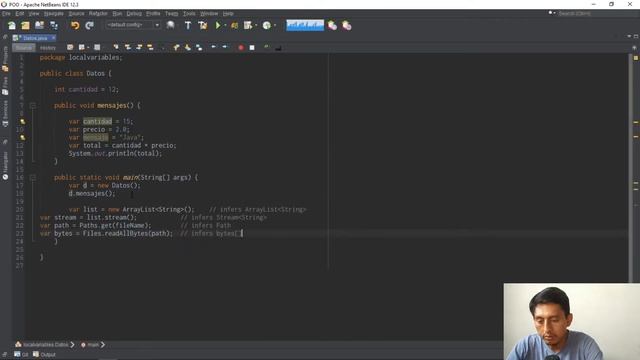Open the Services side panel tab
Image resolution: width=640 pixels, height=360 pixels.
(5, 113)
